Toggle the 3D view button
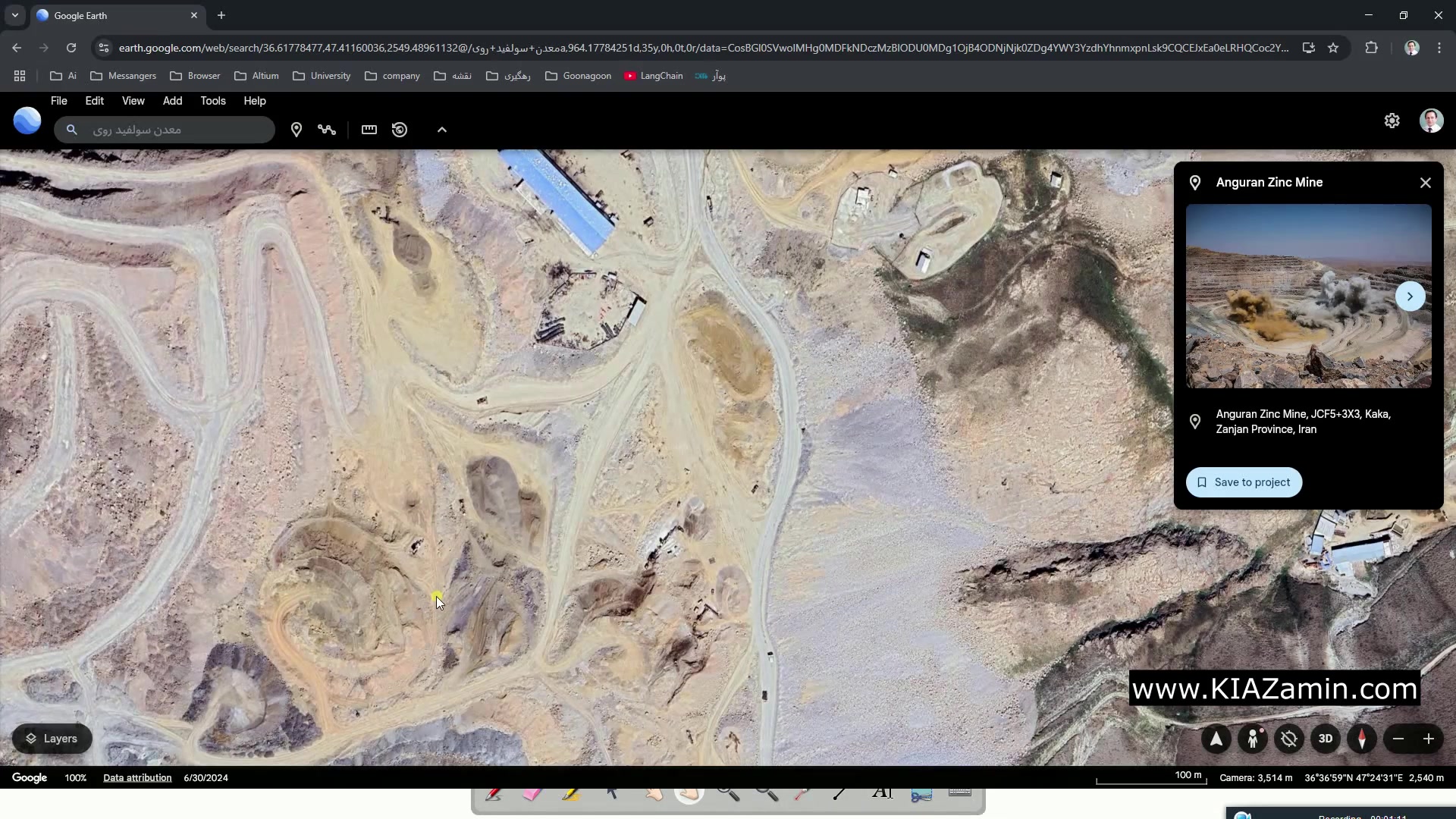This screenshot has width=1456, height=819. (x=1326, y=739)
